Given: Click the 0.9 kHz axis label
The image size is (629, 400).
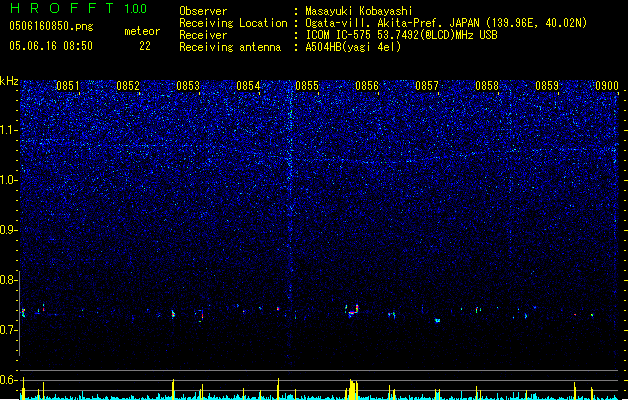Looking at the screenshot, I should tap(9, 230).
